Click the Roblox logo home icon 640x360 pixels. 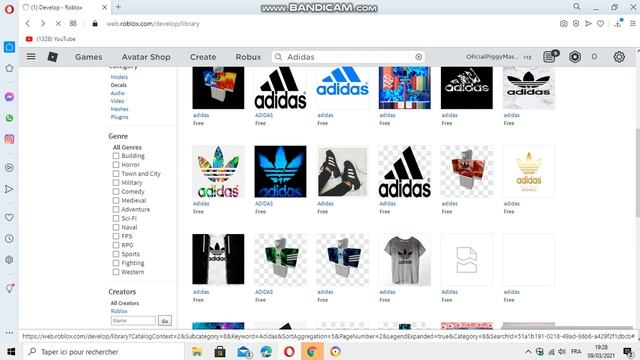click(x=52, y=57)
